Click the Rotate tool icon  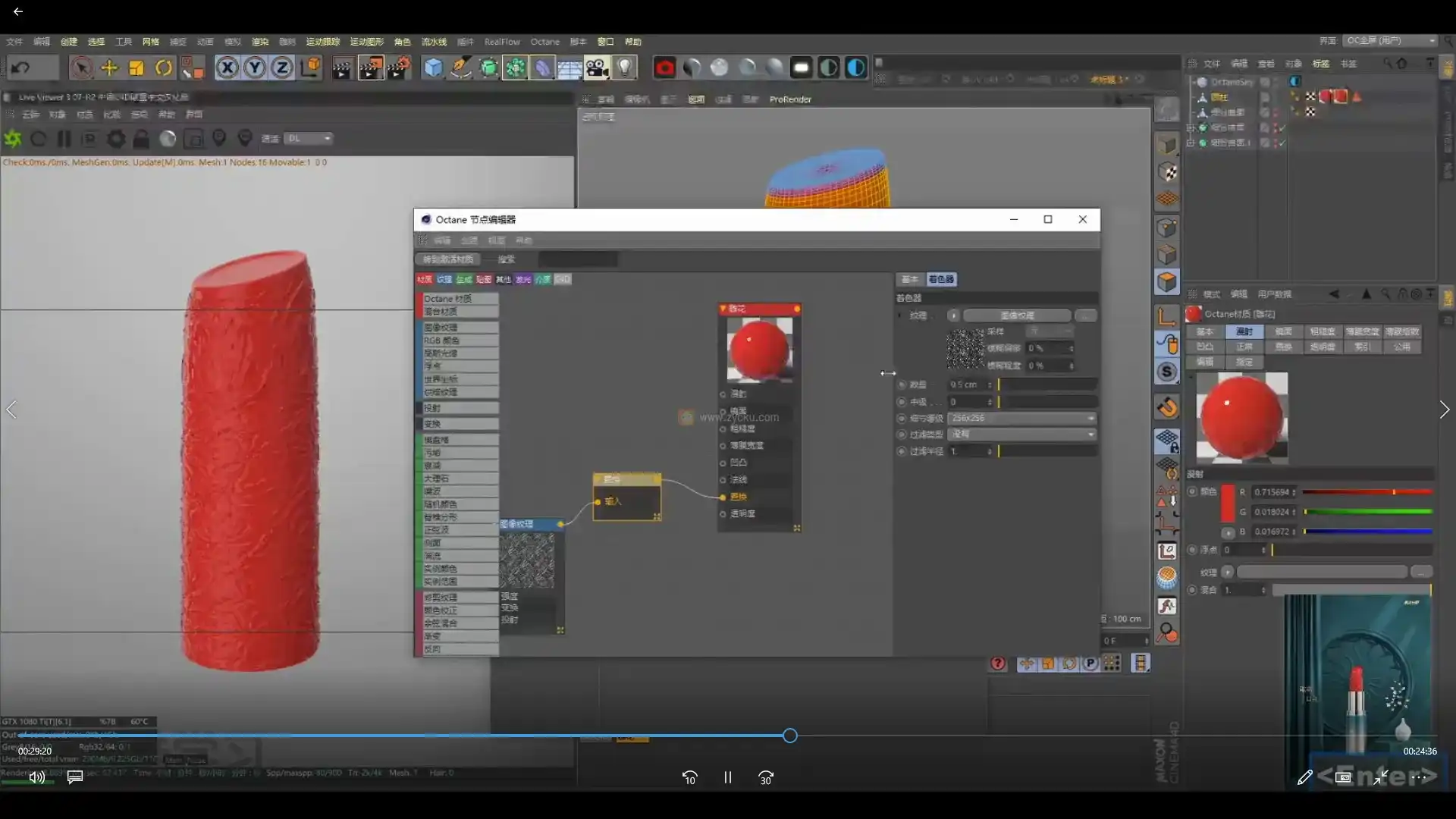(164, 68)
